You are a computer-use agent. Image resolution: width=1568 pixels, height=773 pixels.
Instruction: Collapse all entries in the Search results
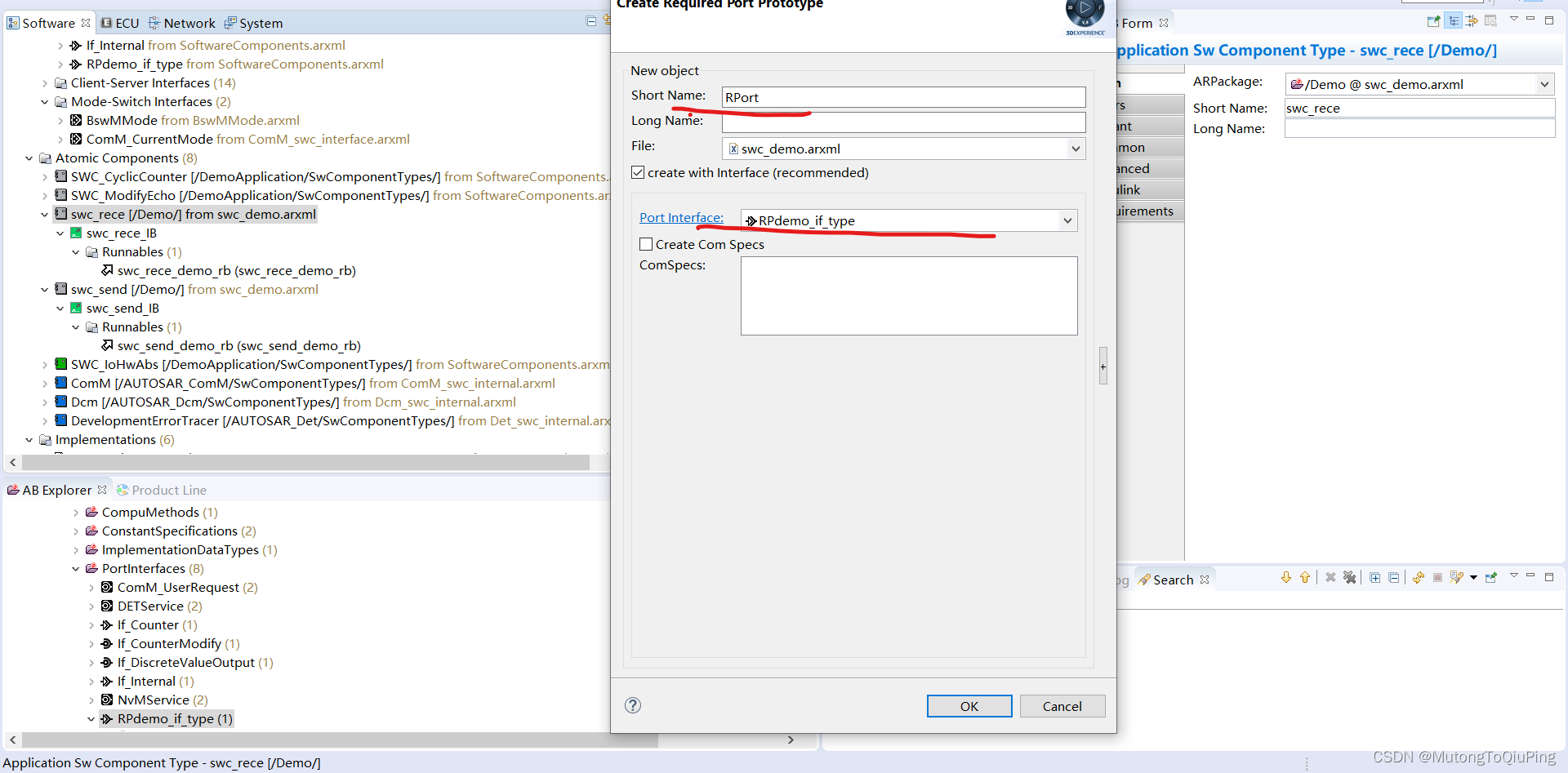click(x=1394, y=577)
